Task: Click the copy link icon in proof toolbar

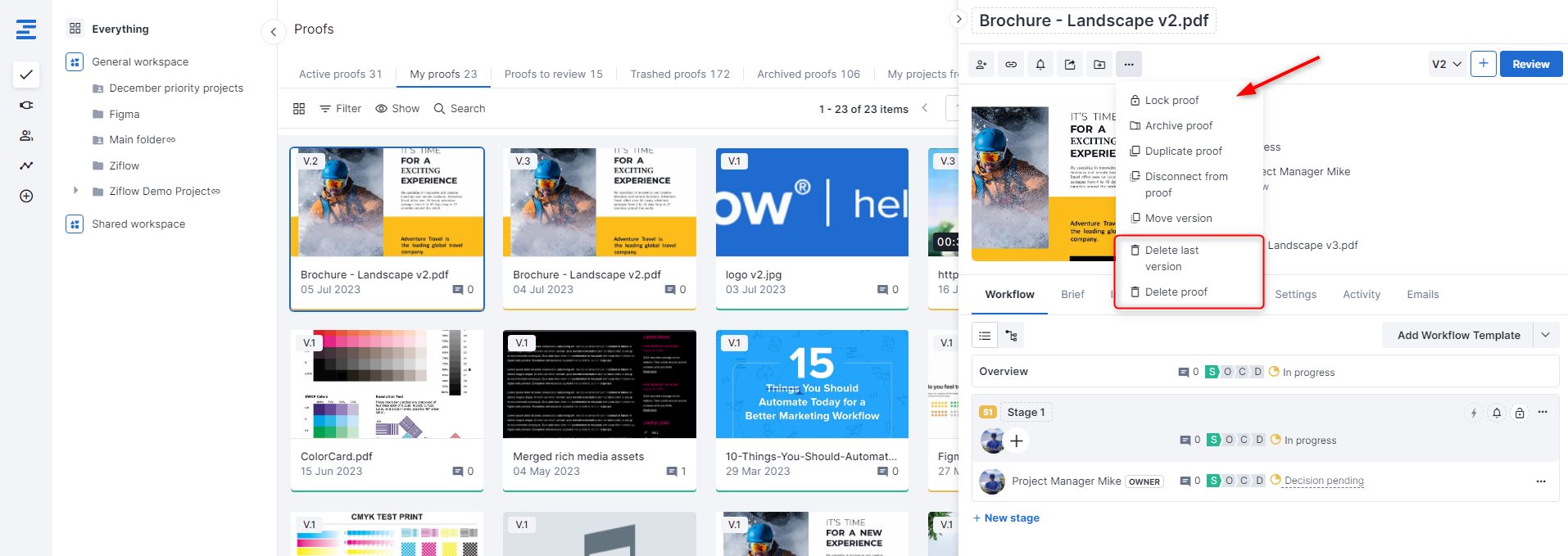Action: point(1011,65)
